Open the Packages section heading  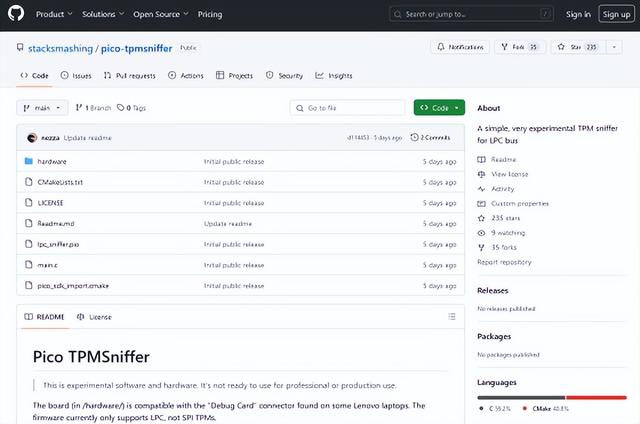pos(494,336)
